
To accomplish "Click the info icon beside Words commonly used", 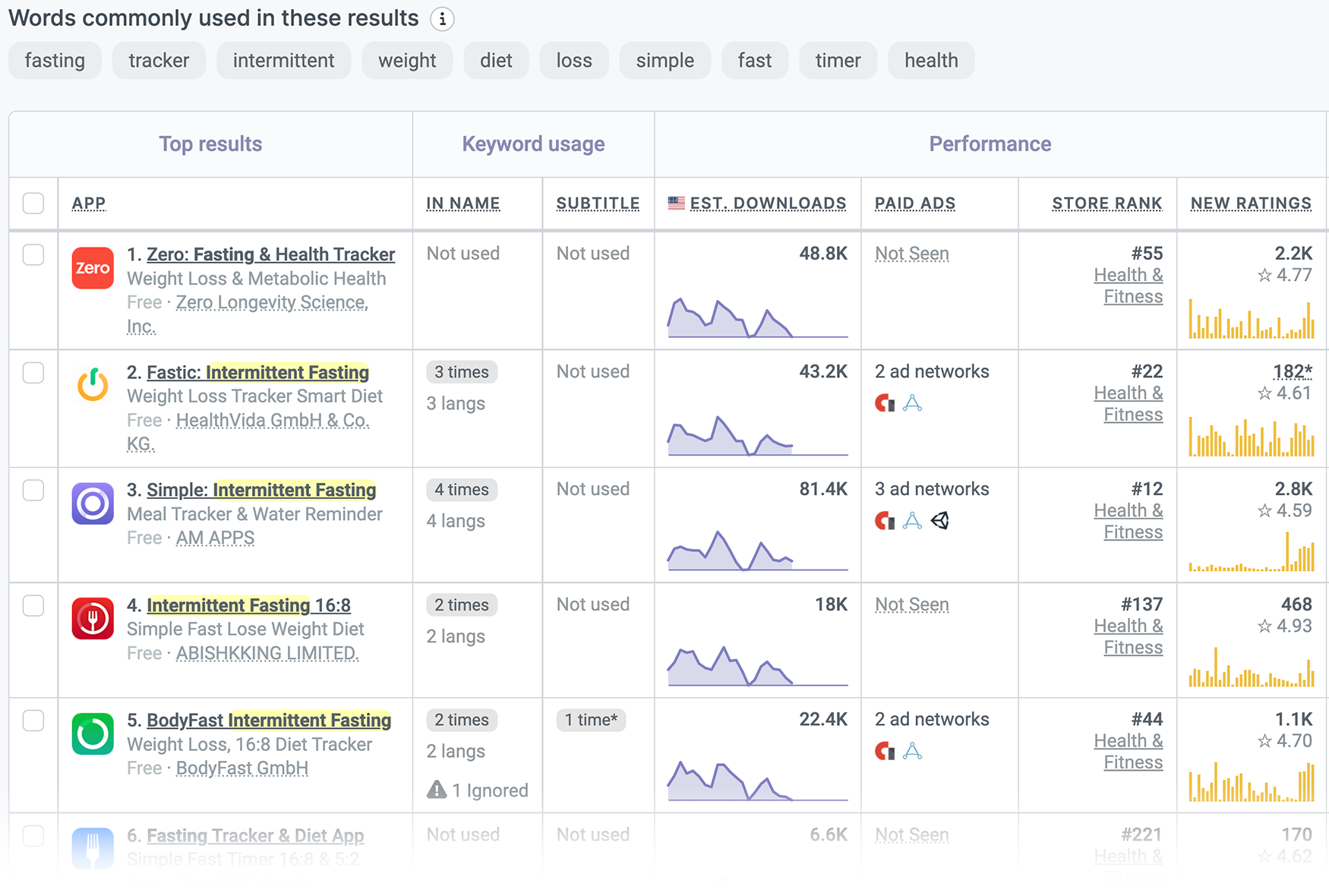I will 442,19.
